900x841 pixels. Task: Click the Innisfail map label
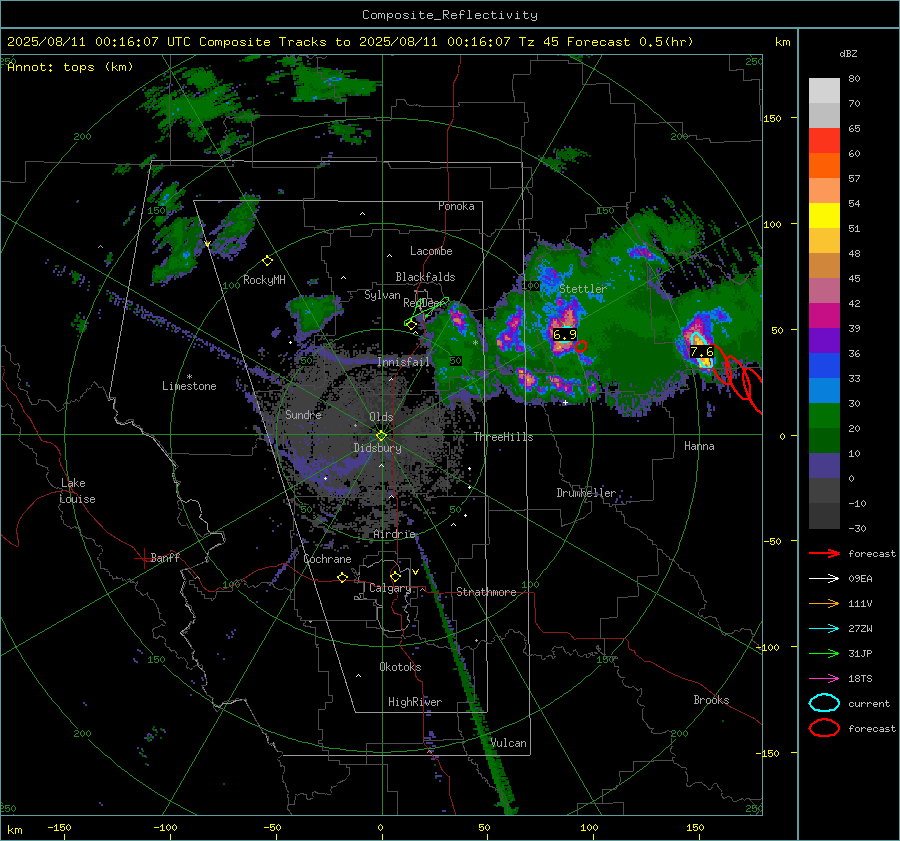click(403, 362)
